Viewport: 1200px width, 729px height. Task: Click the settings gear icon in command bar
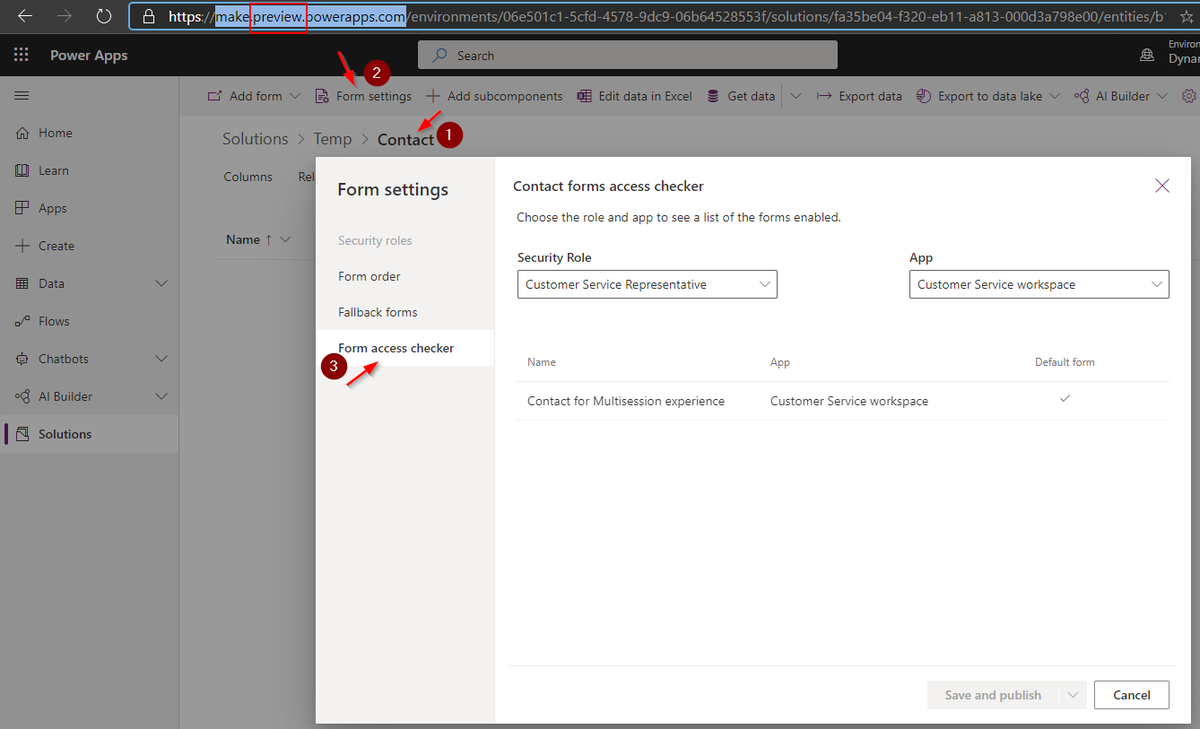(x=1188, y=96)
